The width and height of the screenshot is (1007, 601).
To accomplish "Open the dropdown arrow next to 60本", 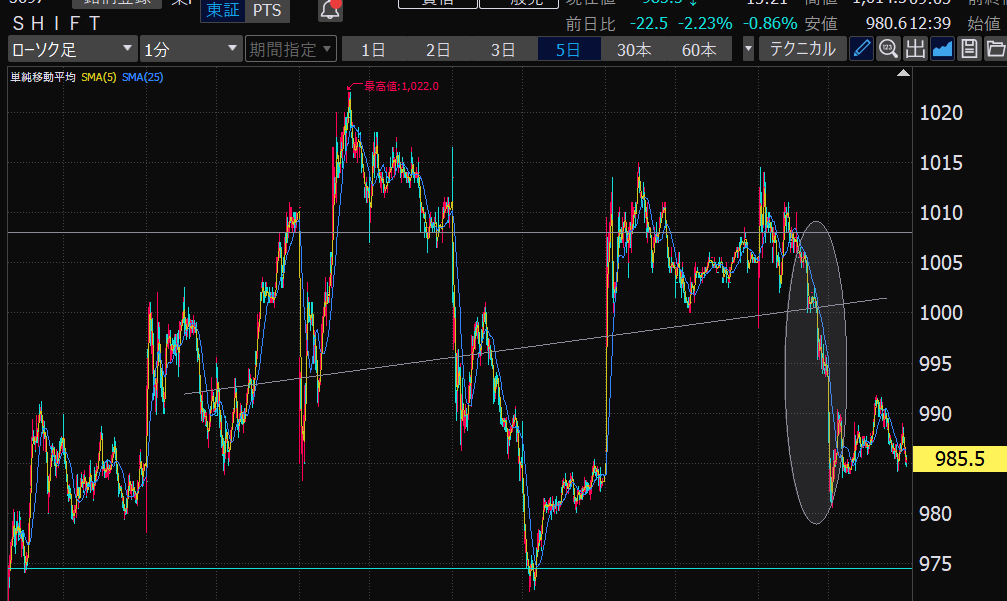I will (x=749, y=49).
